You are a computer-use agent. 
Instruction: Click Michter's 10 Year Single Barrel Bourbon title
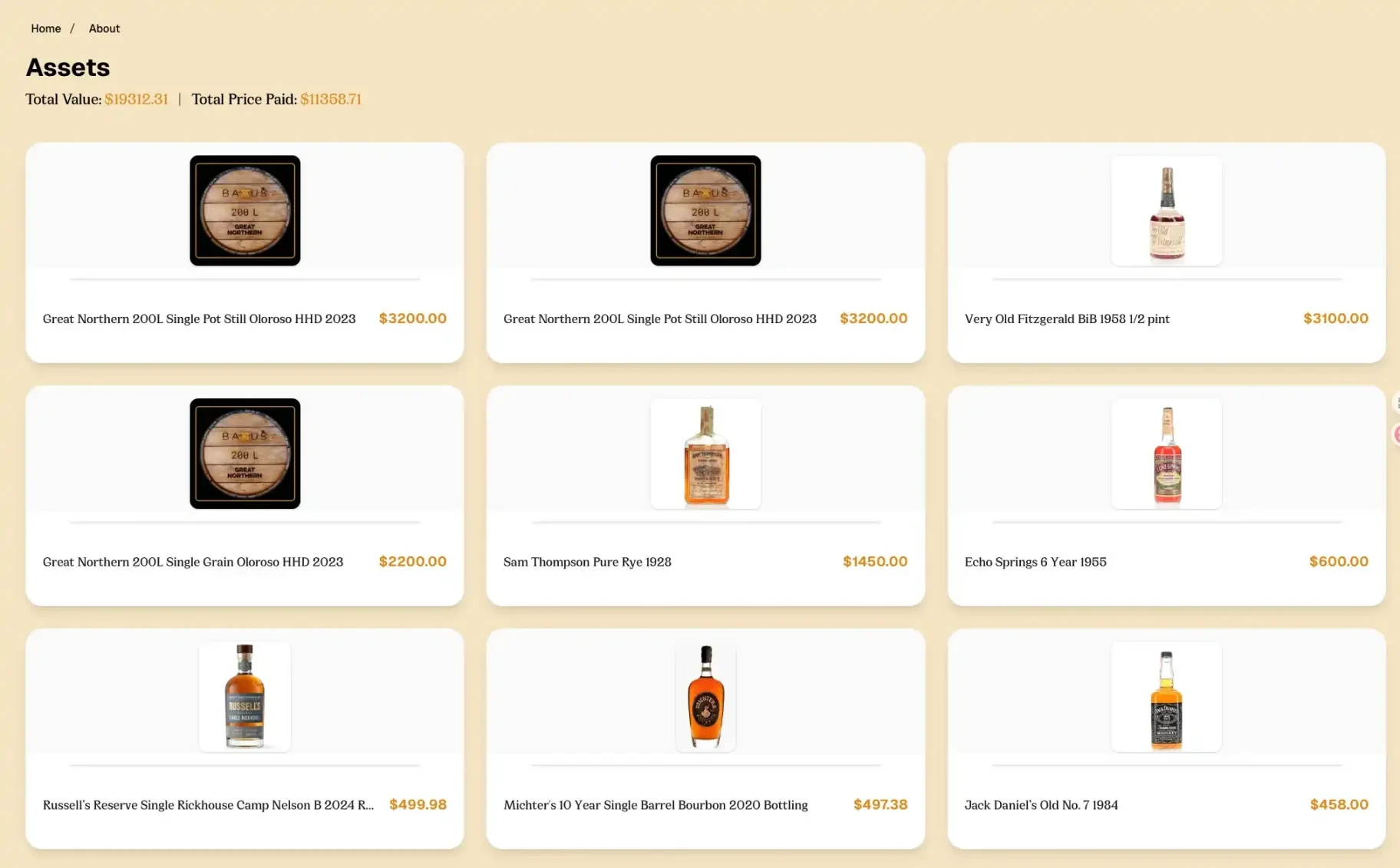(x=655, y=805)
